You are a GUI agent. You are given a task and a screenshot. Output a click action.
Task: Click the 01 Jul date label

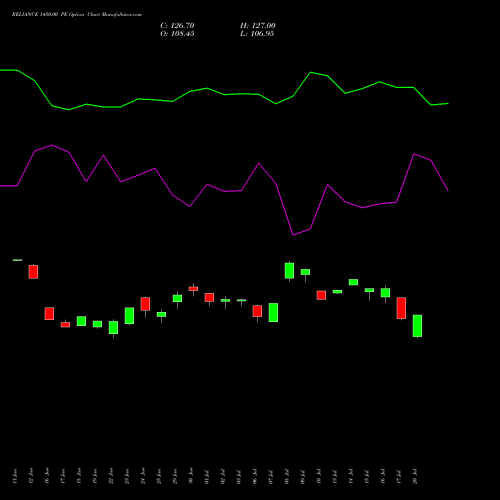pyautogui.click(x=207, y=477)
